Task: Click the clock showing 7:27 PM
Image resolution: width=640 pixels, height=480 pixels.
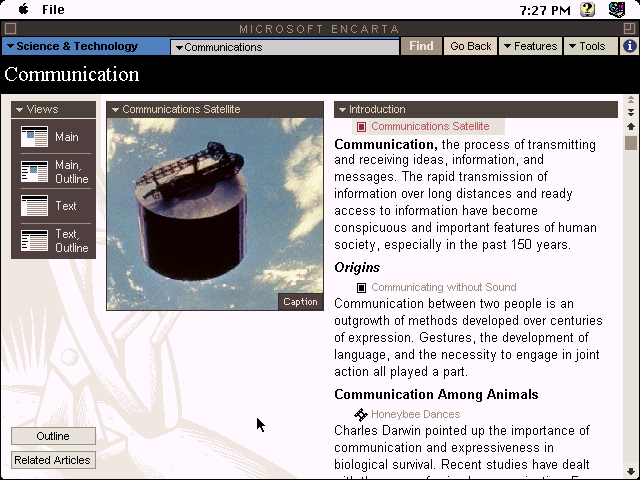Action: click(x=545, y=10)
